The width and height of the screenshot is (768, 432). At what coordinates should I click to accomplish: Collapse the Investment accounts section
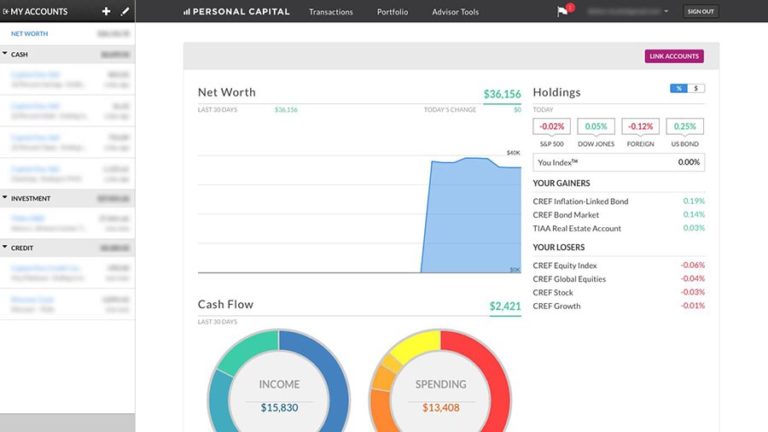(x=5, y=197)
